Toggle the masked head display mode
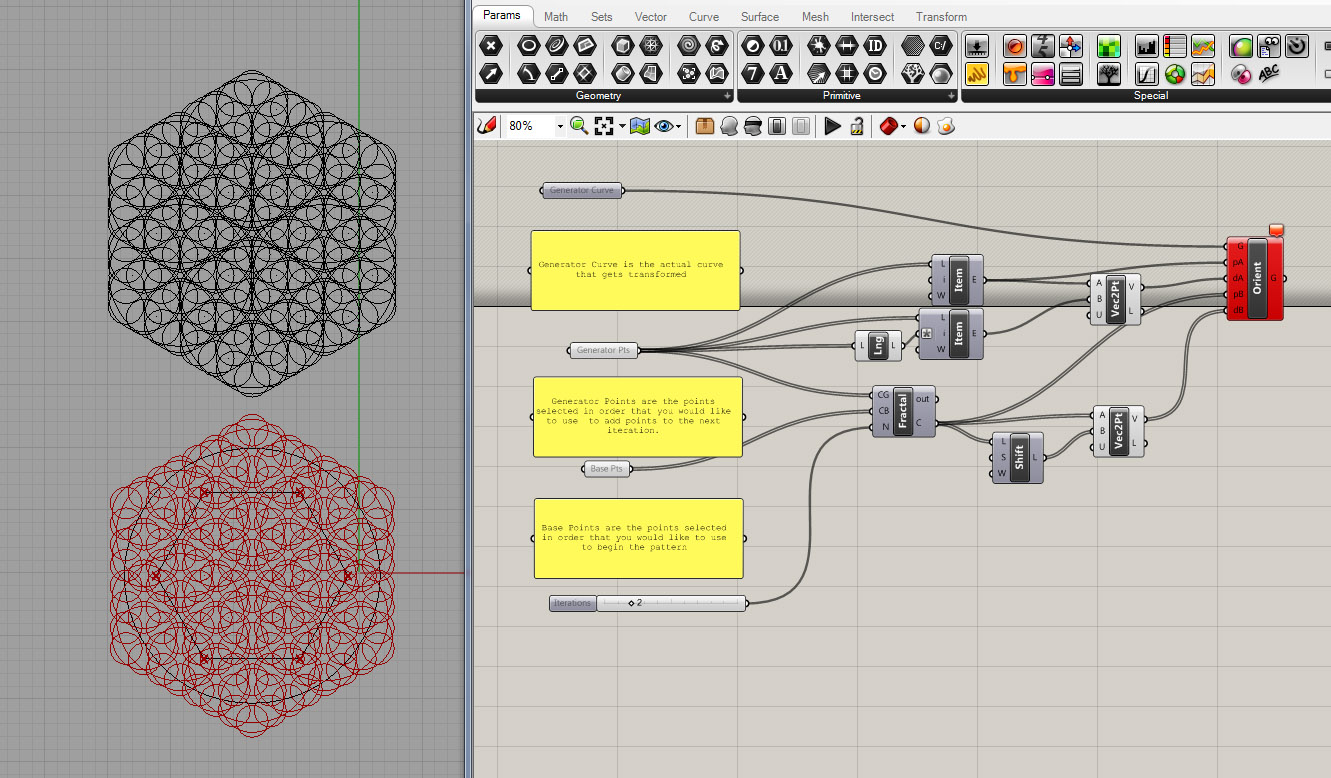This screenshot has height=778, width=1331. pos(753,126)
